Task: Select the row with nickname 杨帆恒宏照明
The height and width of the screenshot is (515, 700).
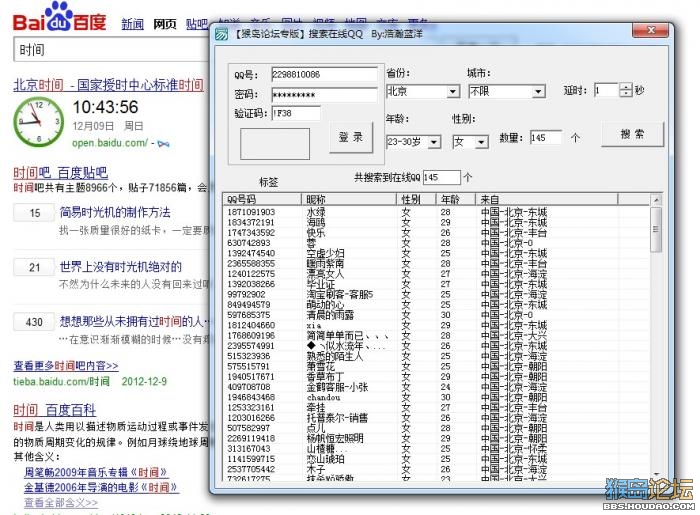Action: pyautogui.click(x=435, y=438)
